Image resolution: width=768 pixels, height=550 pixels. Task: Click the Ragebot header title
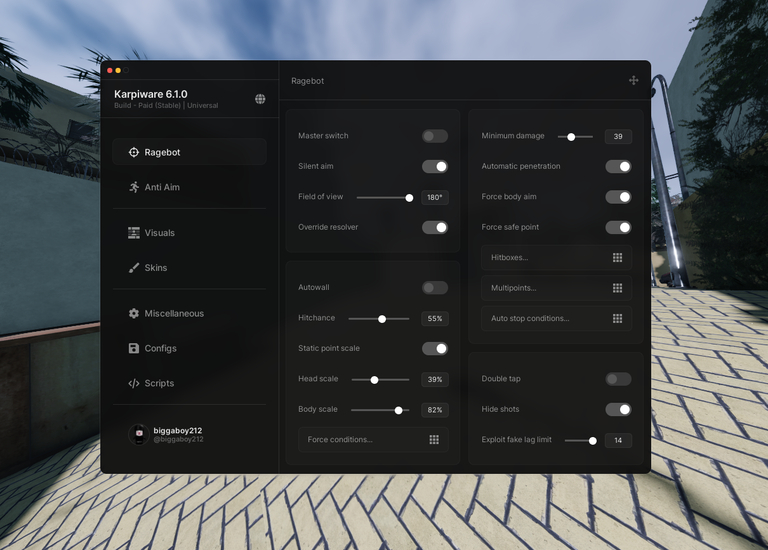[x=308, y=81]
